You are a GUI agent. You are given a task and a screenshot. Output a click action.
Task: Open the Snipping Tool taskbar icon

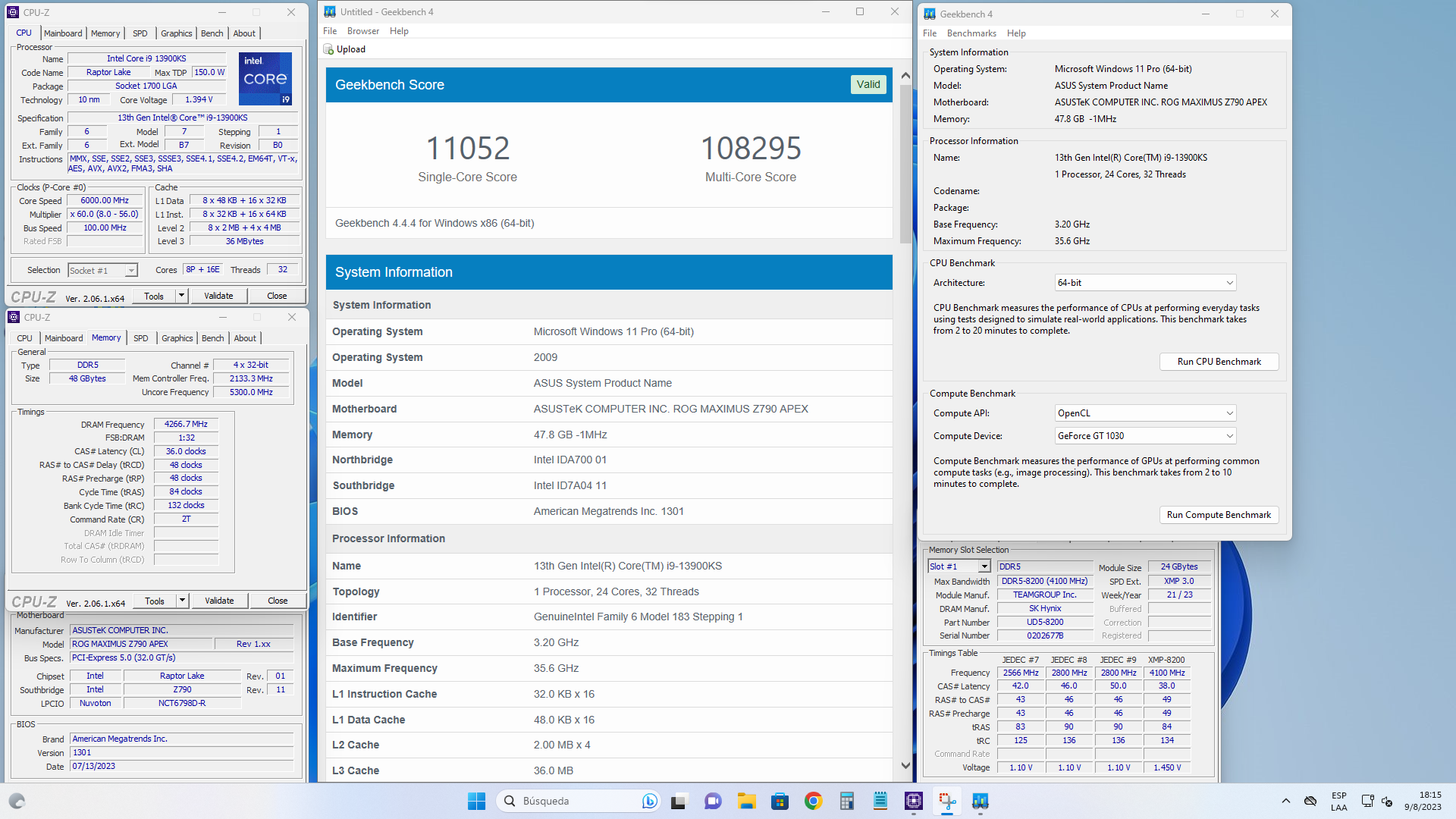947,801
